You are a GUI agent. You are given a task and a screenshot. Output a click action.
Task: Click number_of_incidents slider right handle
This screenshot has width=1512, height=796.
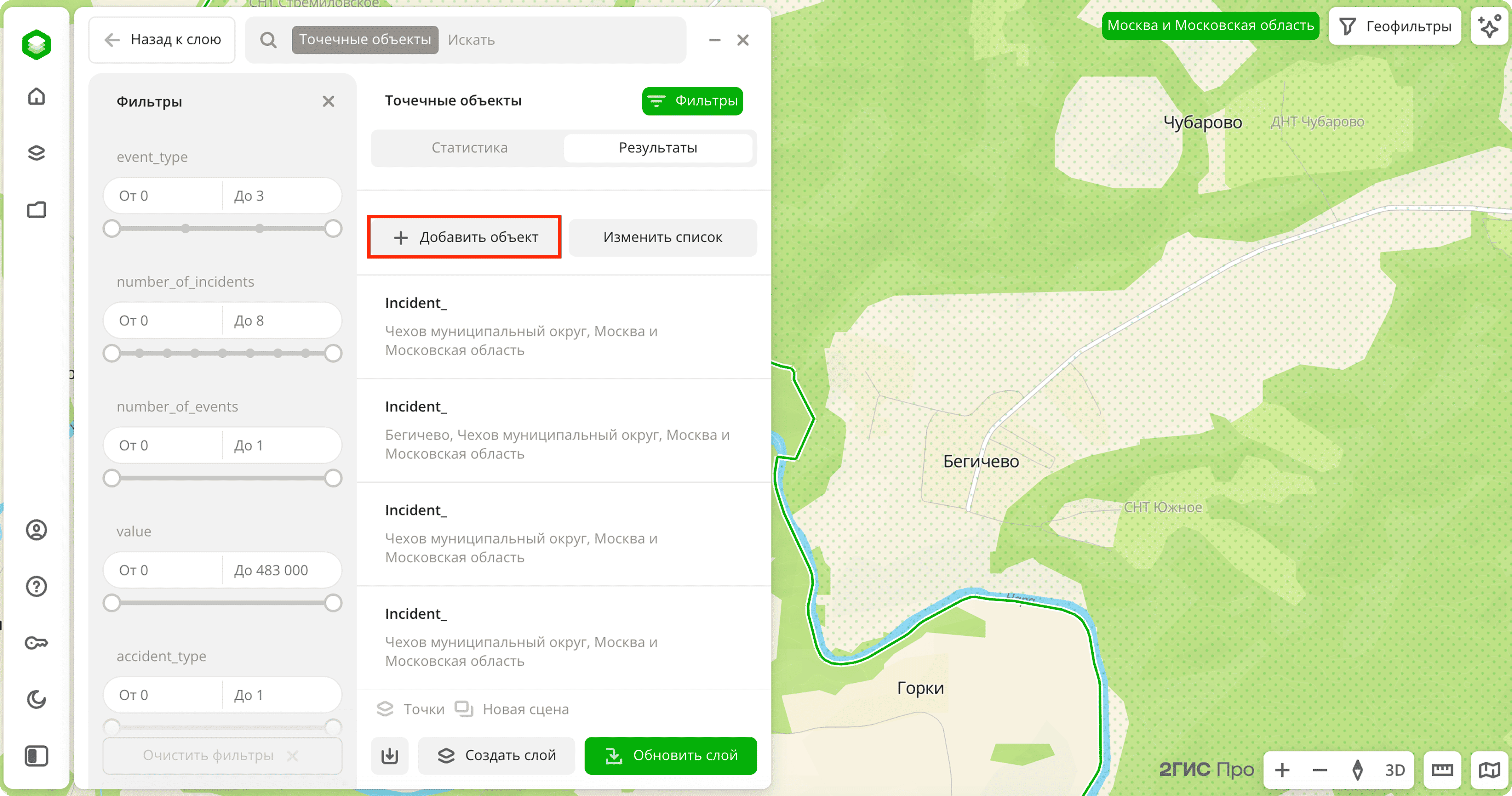tap(333, 353)
